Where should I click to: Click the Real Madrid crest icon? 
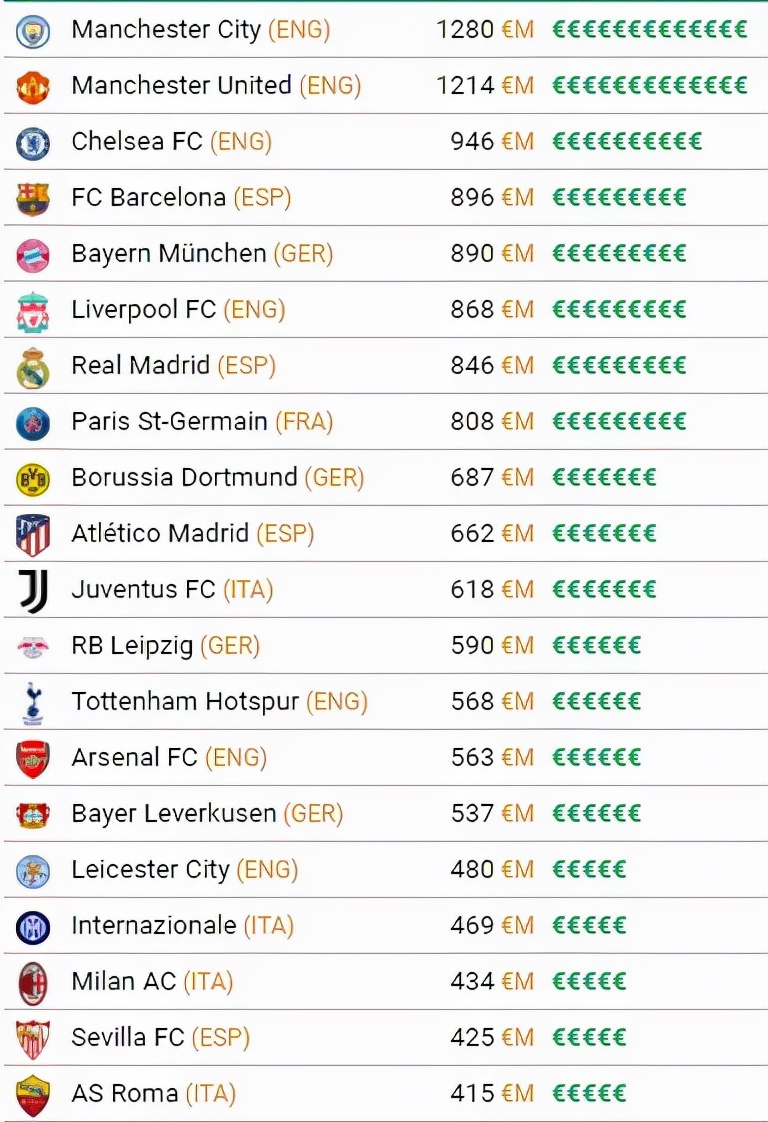[33, 367]
